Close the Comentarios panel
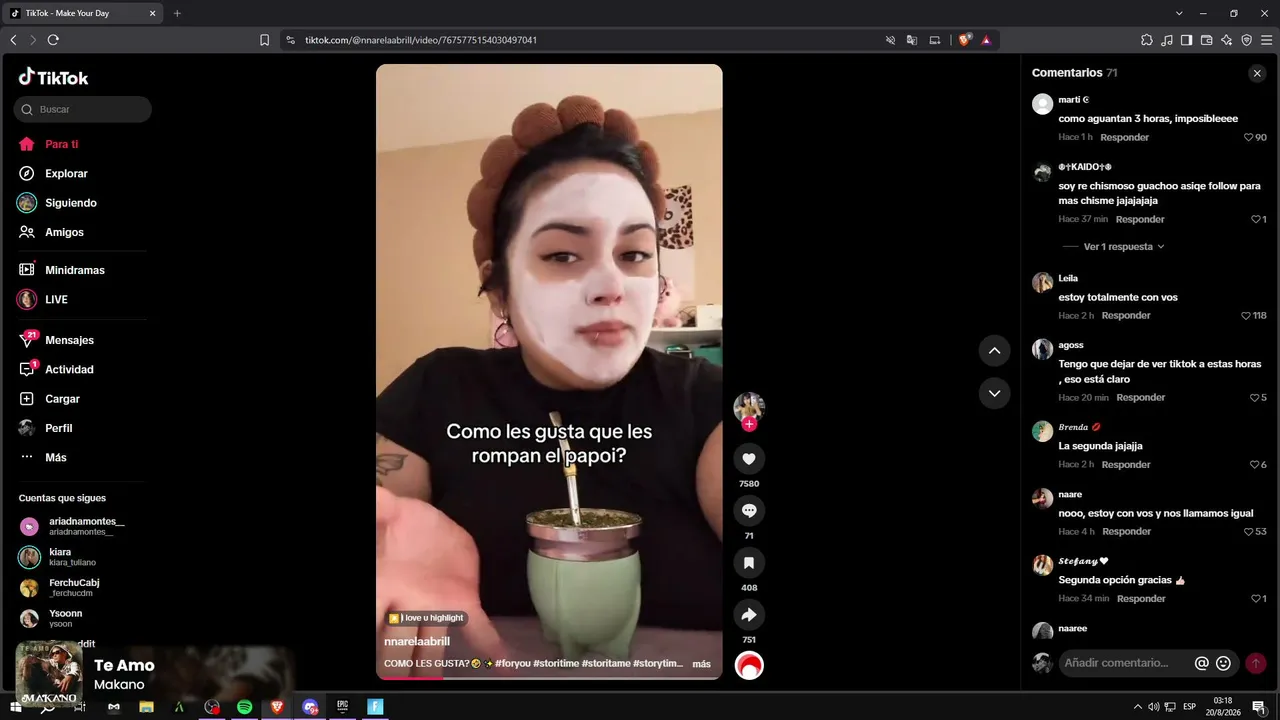Image resolution: width=1280 pixels, height=720 pixels. click(x=1257, y=73)
